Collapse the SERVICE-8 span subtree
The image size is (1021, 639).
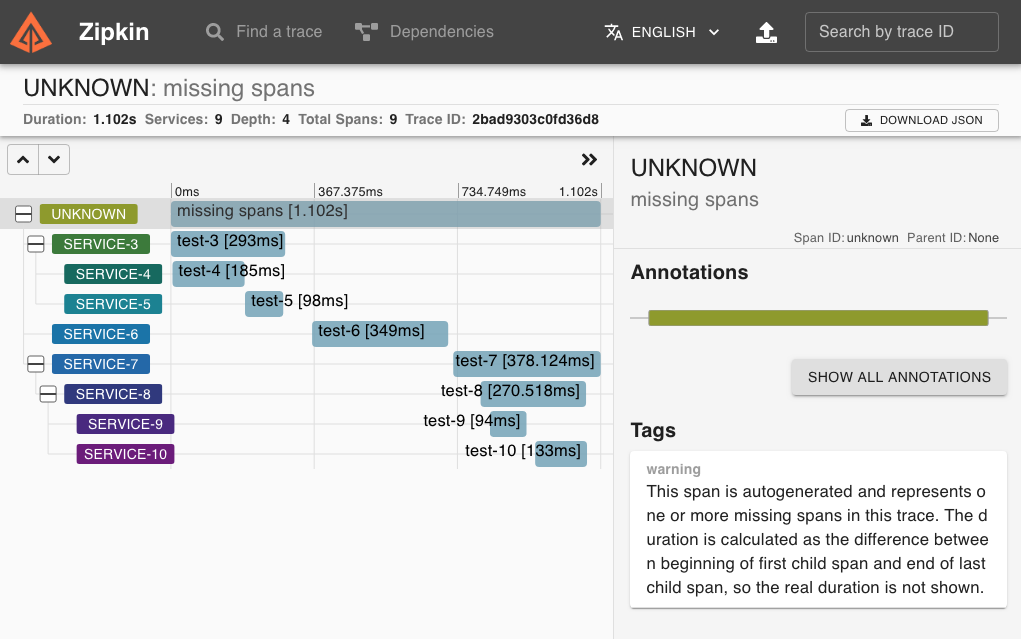click(47, 393)
